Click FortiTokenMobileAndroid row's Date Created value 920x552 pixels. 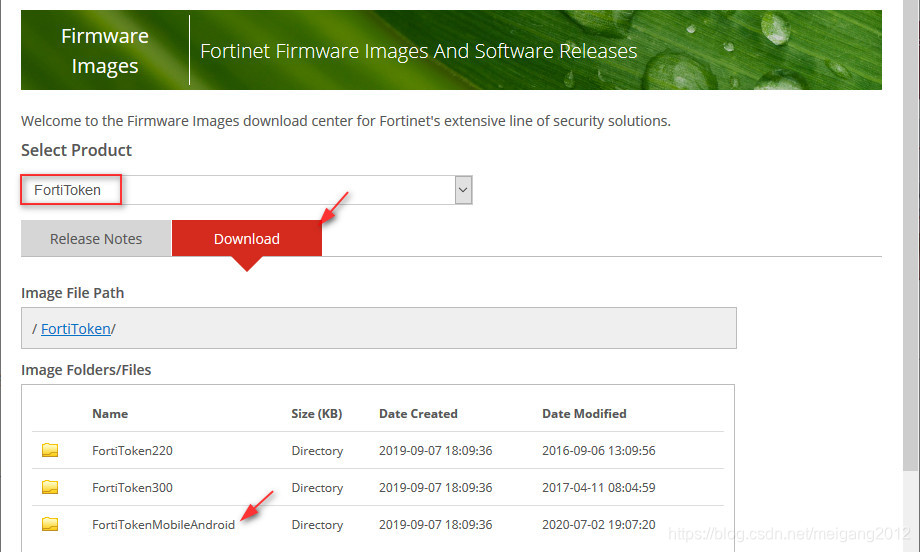tap(435, 524)
